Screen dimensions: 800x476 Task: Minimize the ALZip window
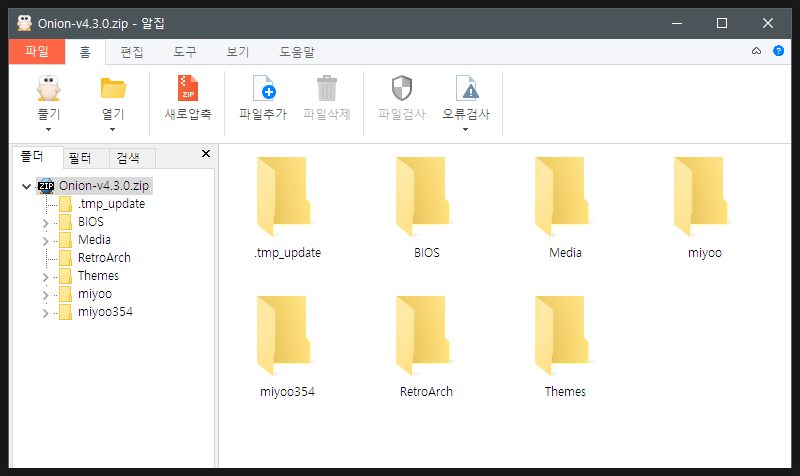677,23
